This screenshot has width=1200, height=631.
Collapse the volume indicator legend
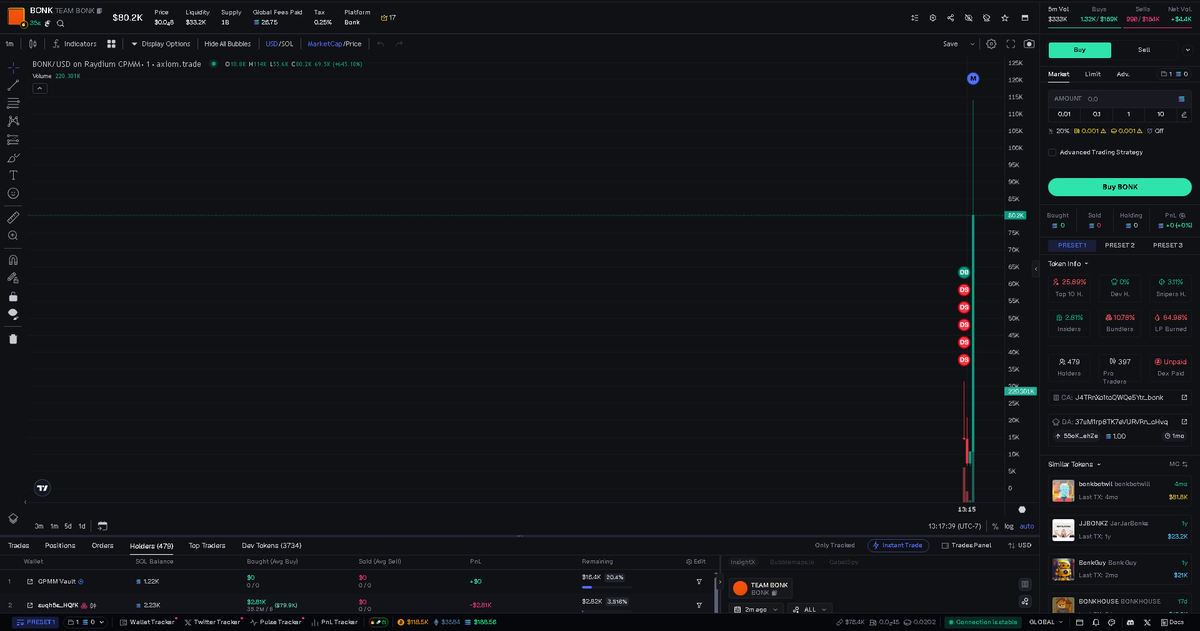(40, 88)
